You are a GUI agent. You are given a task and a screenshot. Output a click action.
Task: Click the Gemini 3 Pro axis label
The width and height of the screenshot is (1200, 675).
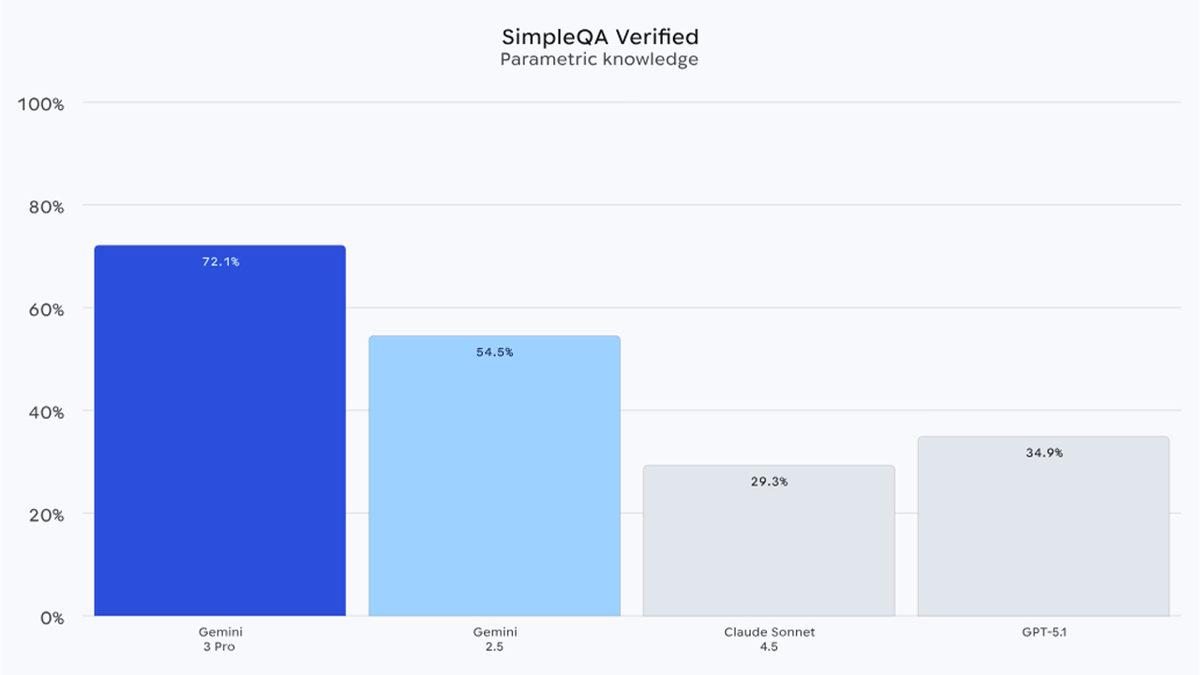(x=220, y=638)
